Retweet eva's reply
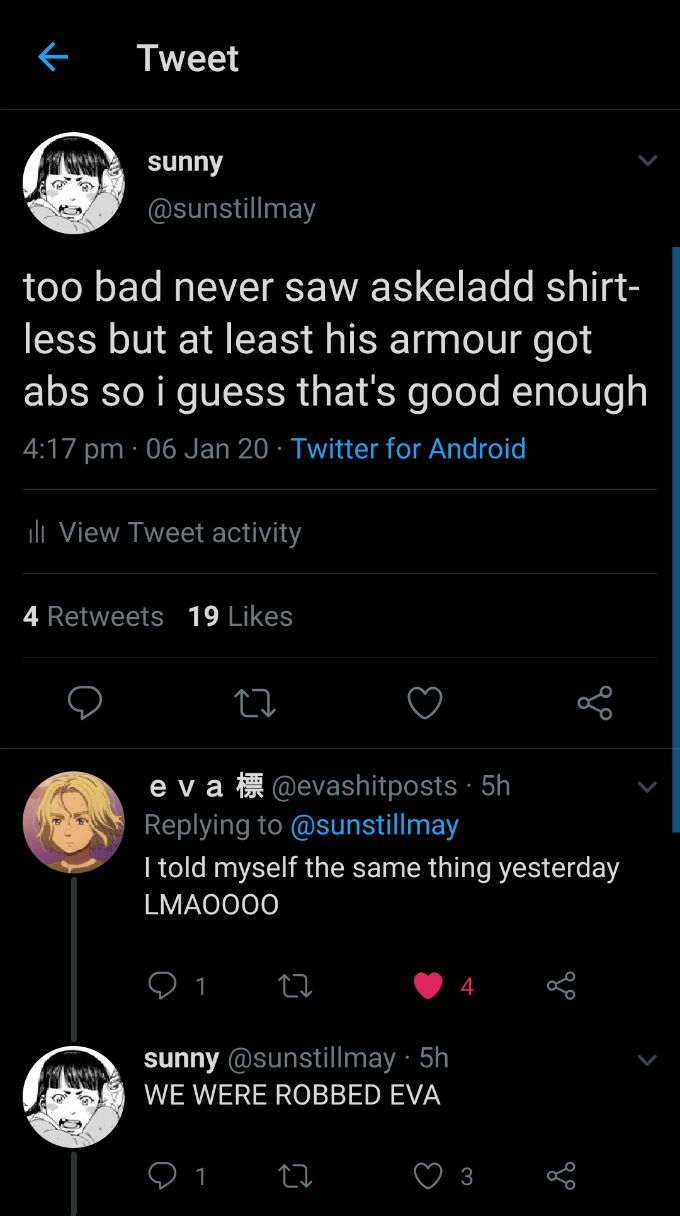The height and width of the screenshot is (1216, 680). click(296, 987)
